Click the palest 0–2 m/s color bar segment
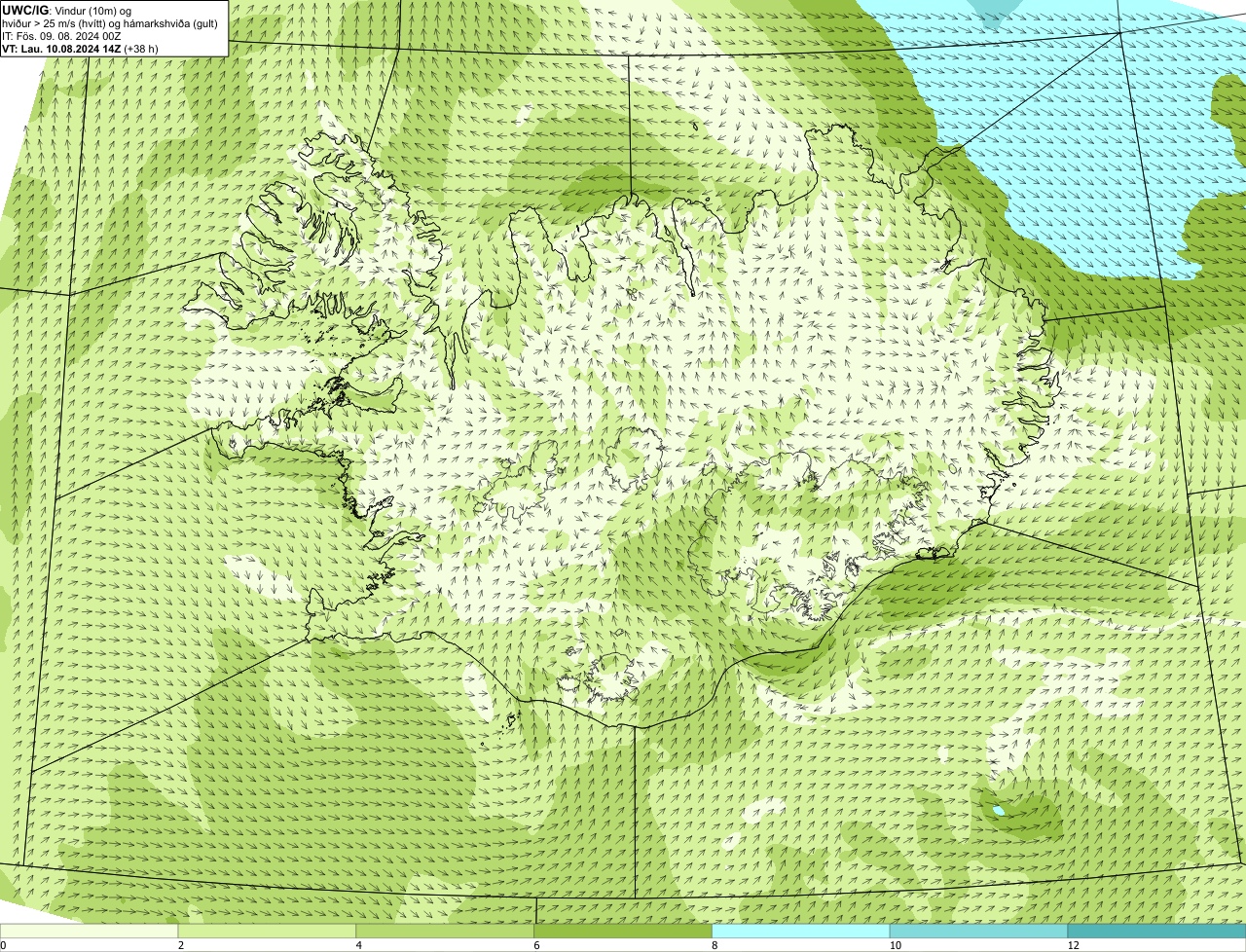This screenshot has width=1246, height=952. (x=90, y=931)
